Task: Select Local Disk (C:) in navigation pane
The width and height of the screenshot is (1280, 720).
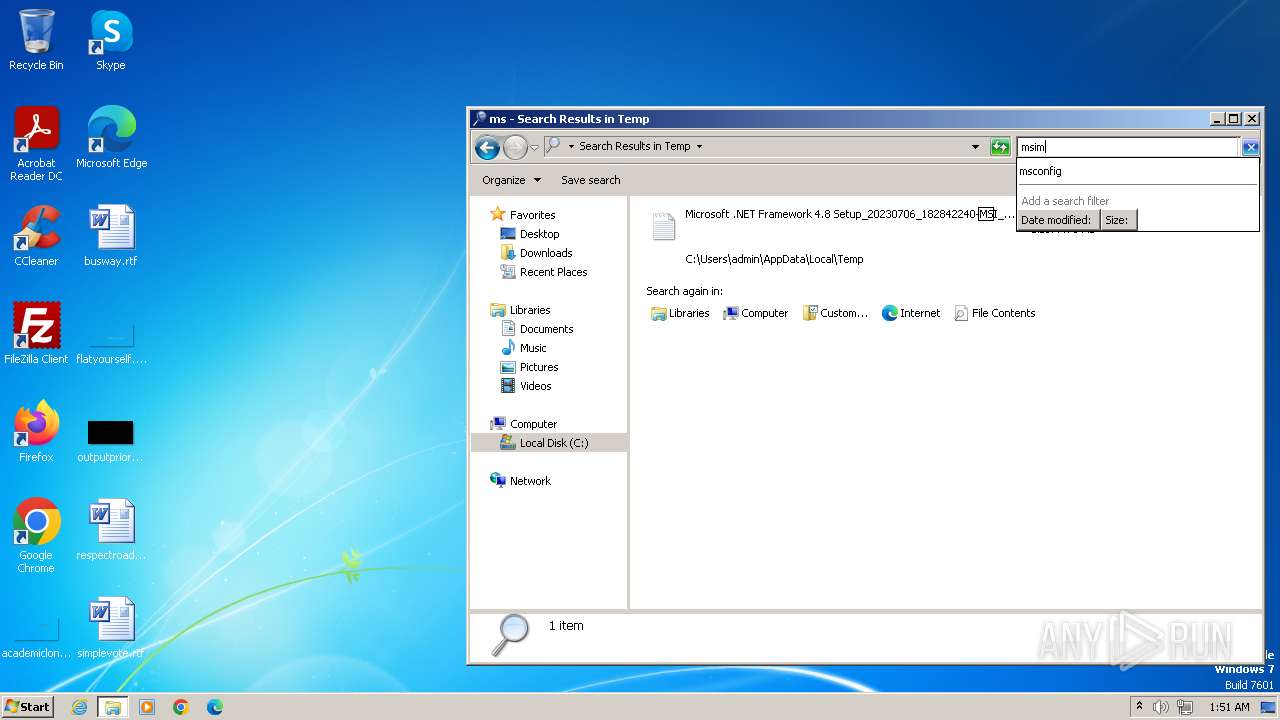Action: coord(549,443)
